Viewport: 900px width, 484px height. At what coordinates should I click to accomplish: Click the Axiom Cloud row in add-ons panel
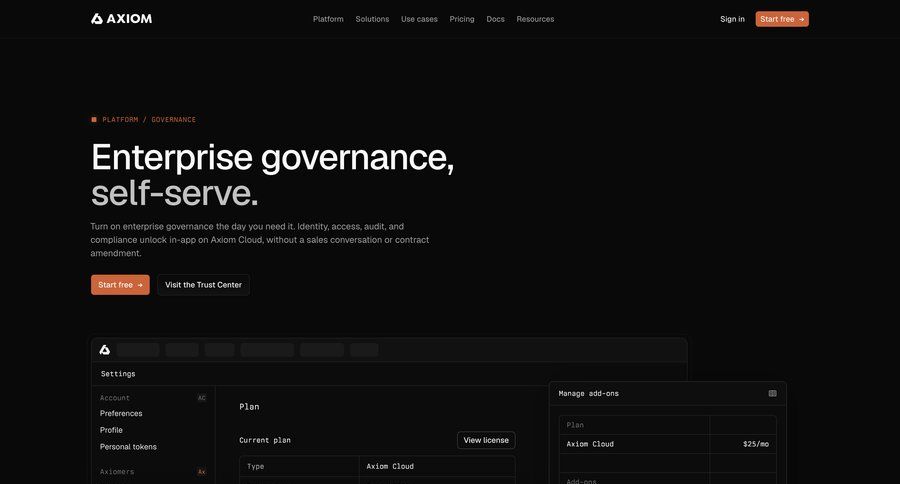point(668,444)
